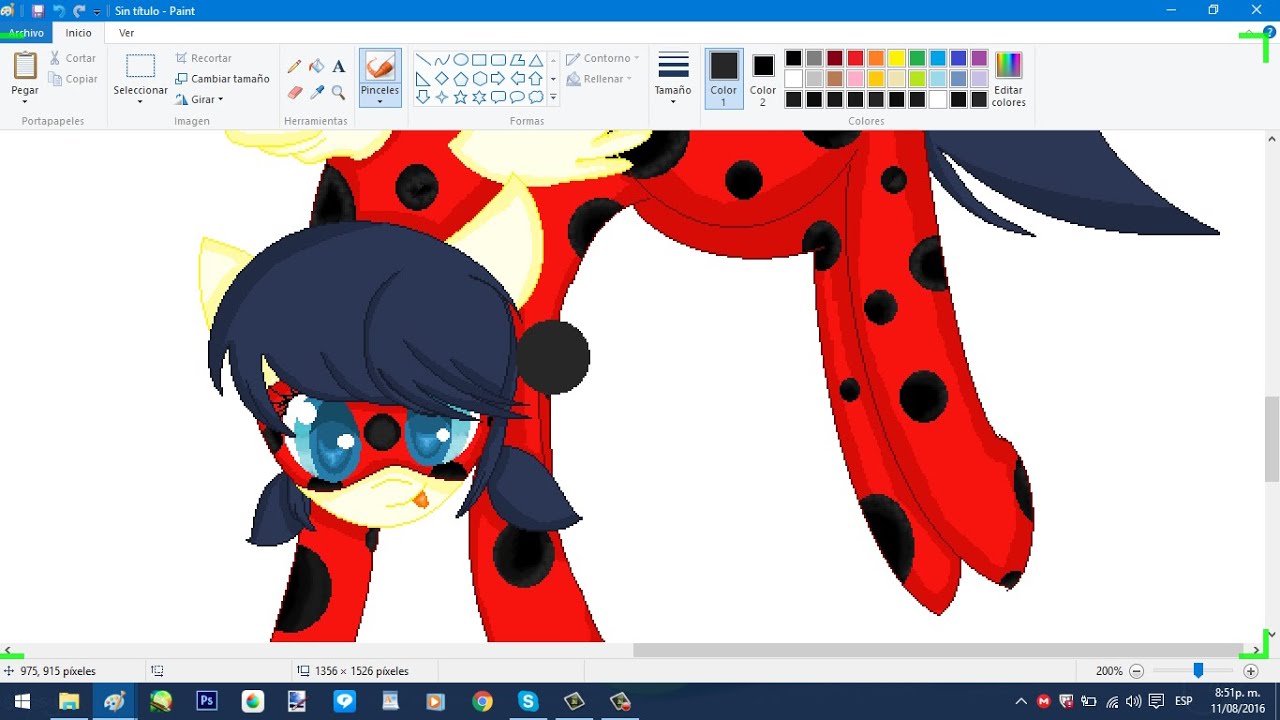Choose the Diamond shape
Viewport: 1280px width, 720px height.
(x=442, y=79)
